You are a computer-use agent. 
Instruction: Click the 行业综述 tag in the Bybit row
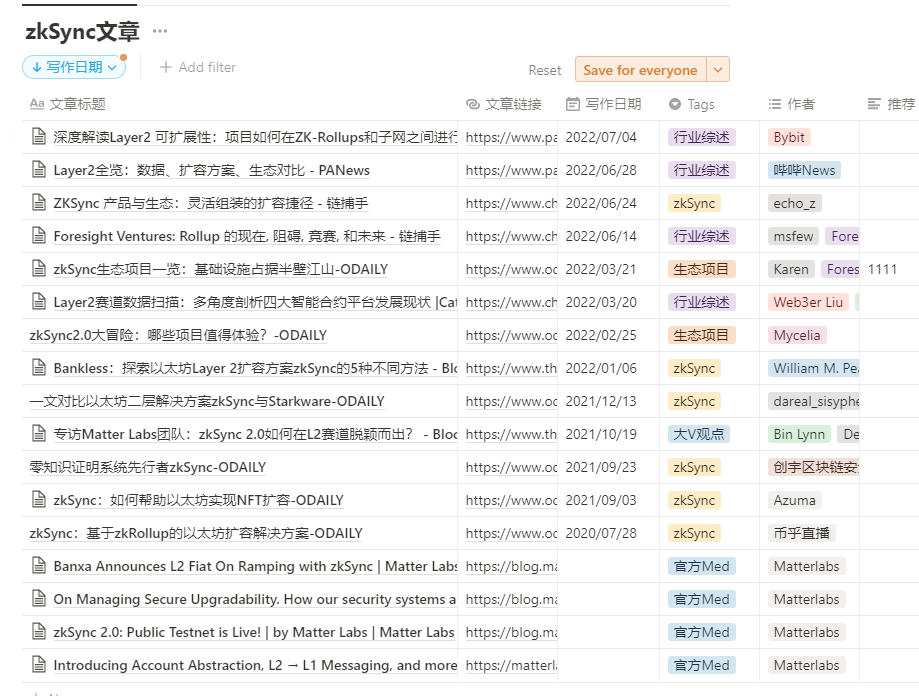pyautogui.click(x=702, y=137)
